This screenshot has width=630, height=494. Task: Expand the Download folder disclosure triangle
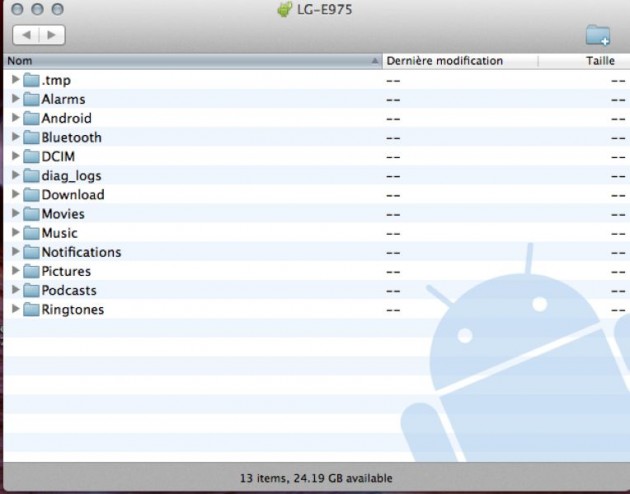(15, 194)
